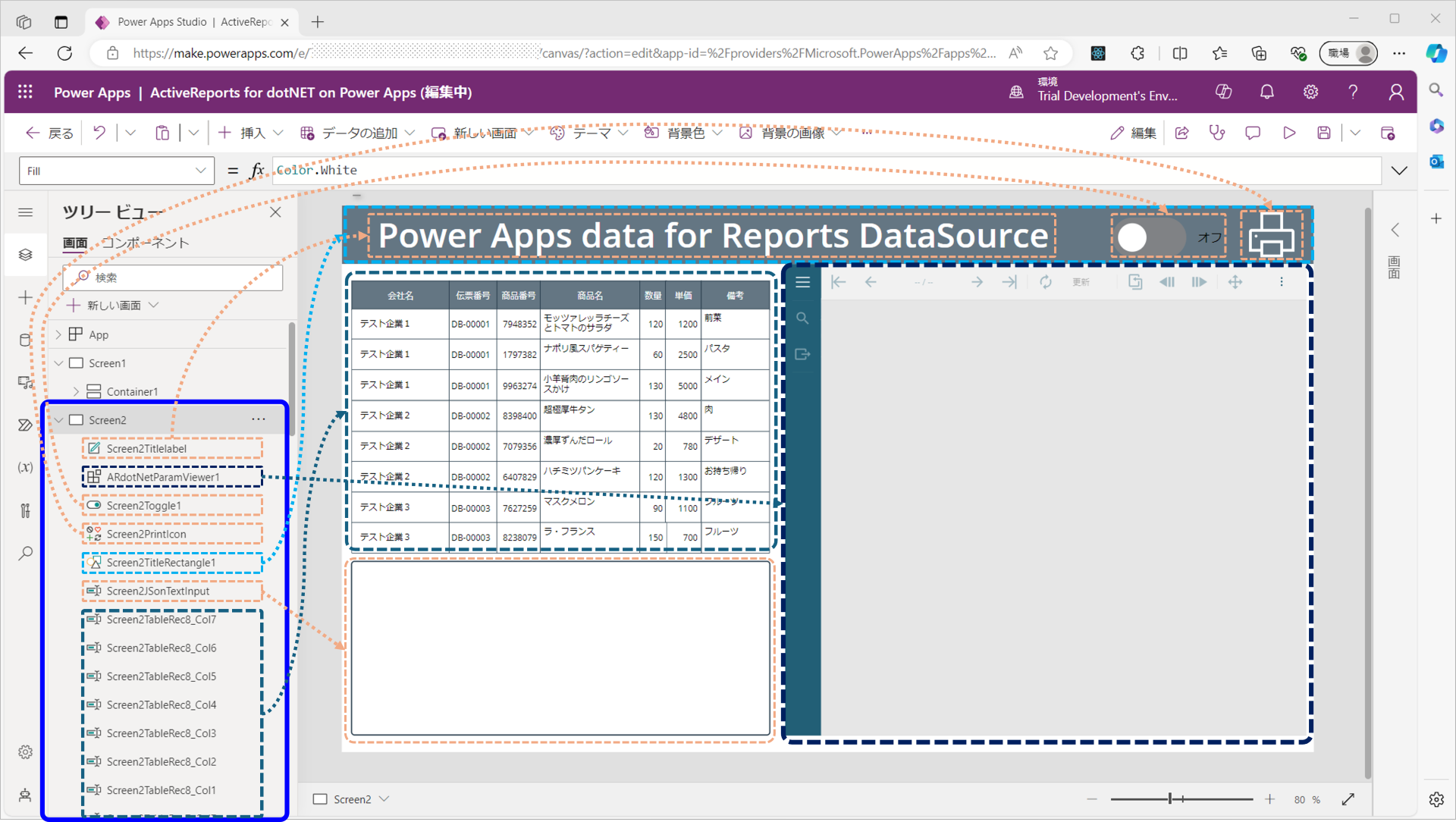Screen dimensions: 1456x822
Task: Open Screen2 more options ellipsis
Action: point(259,419)
